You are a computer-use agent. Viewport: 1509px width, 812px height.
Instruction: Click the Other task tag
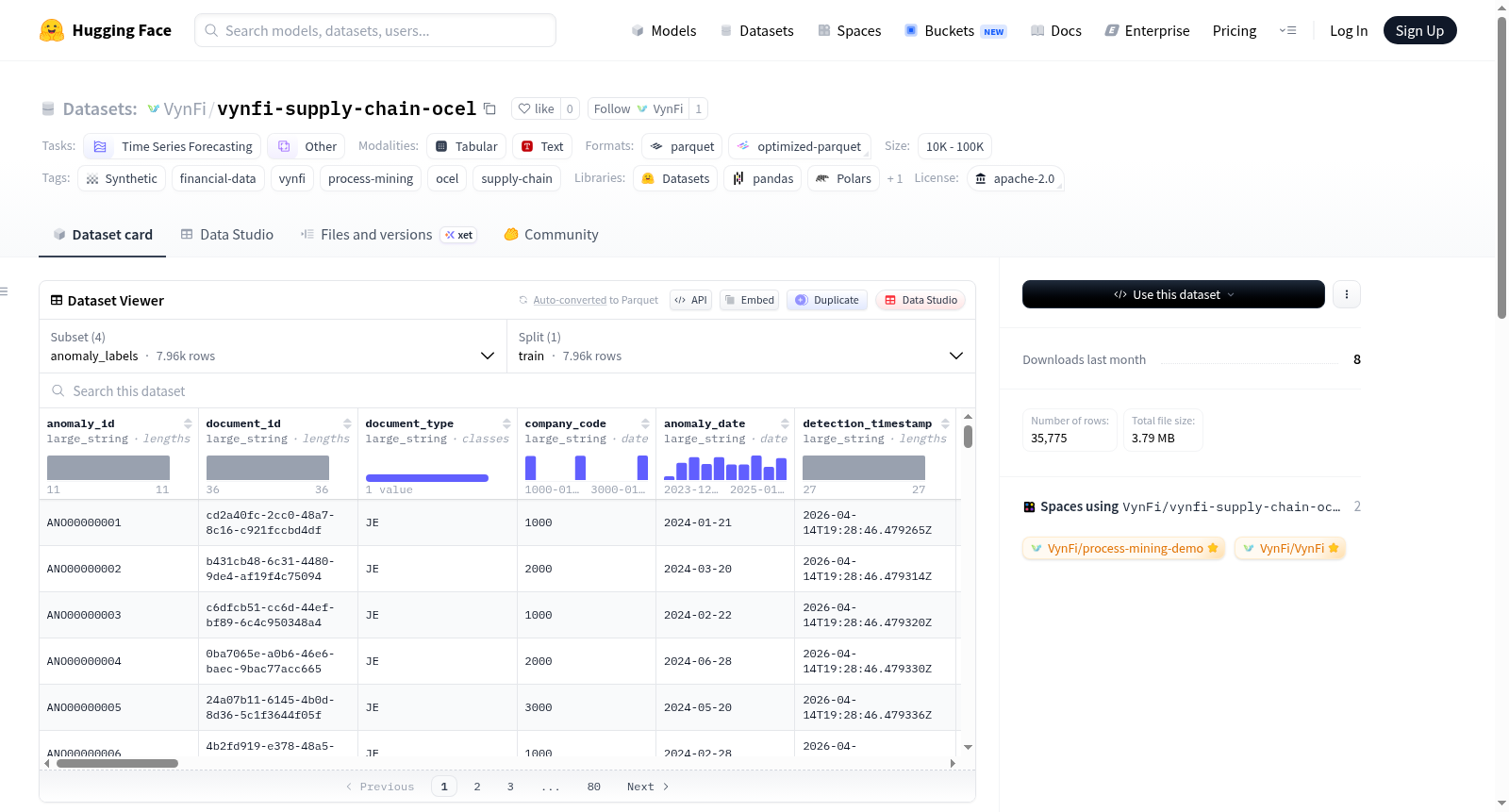coord(307,146)
